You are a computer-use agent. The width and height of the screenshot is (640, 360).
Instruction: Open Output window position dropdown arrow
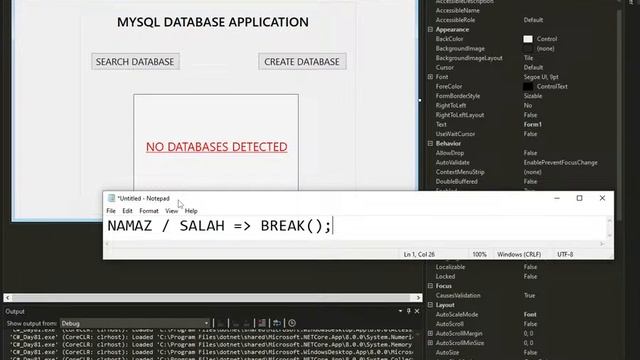tap(400, 311)
